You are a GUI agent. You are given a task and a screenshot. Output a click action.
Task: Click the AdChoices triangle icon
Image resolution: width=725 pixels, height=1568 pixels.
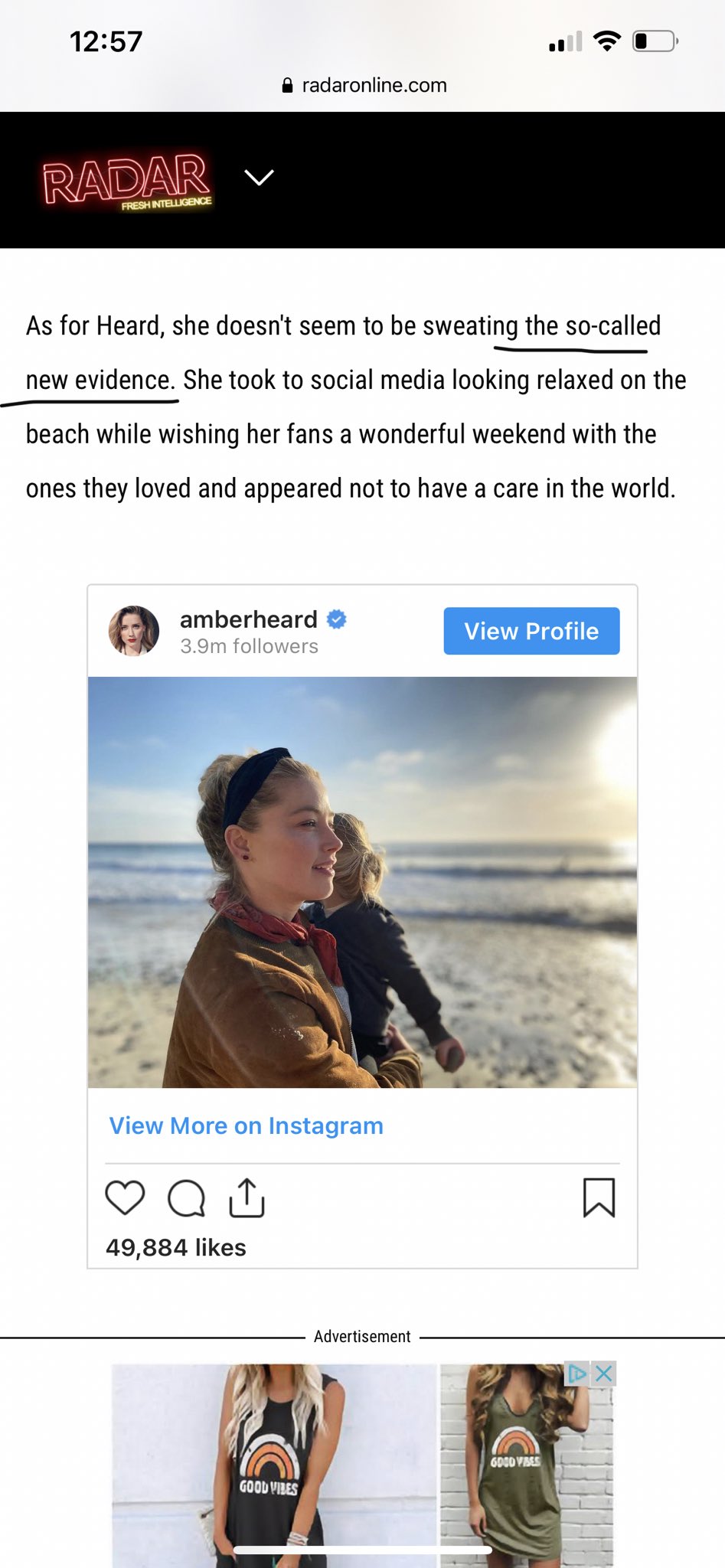pyautogui.click(x=576, y=1374)
